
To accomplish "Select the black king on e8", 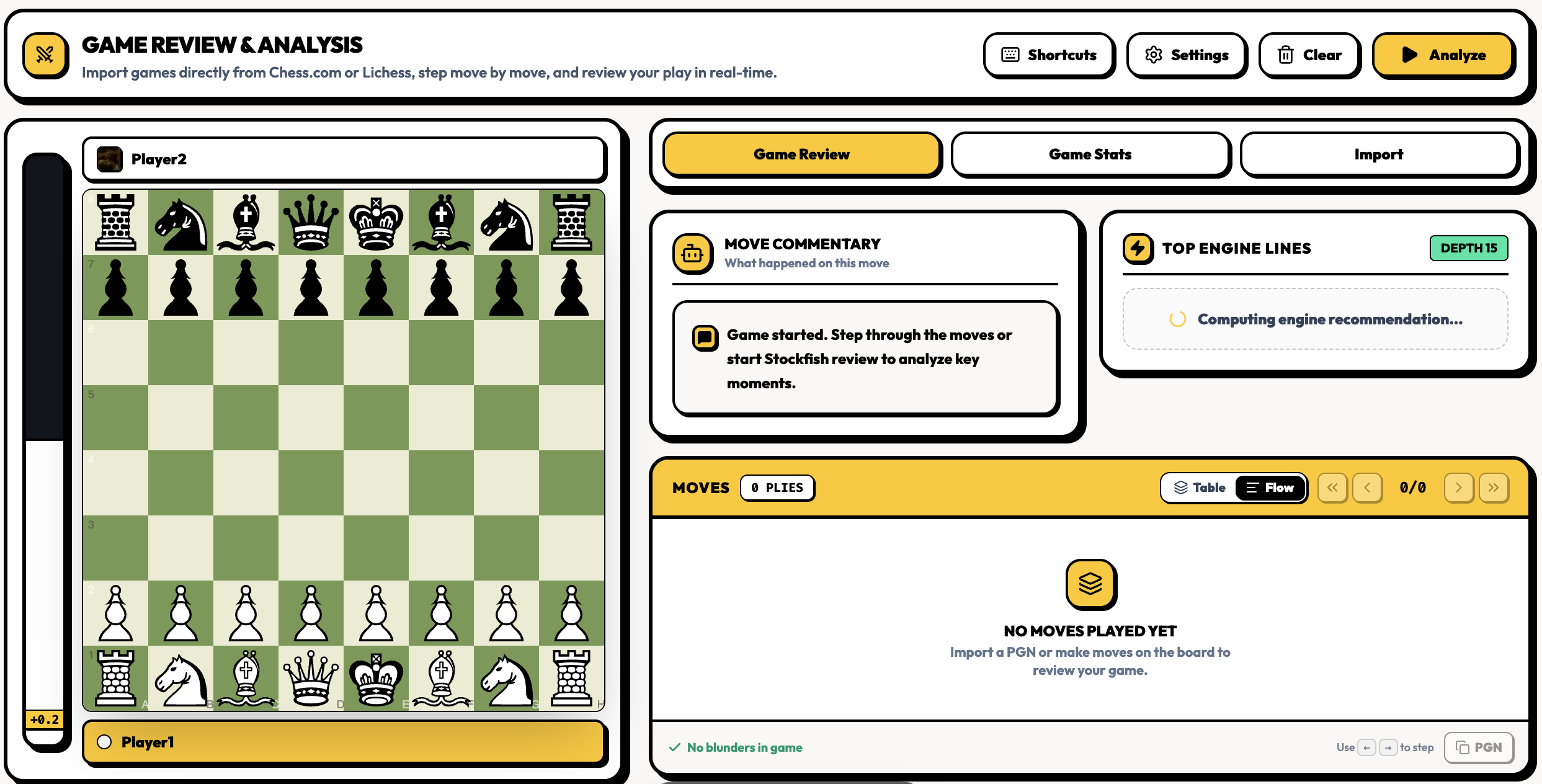I will (x=376, y=222).
